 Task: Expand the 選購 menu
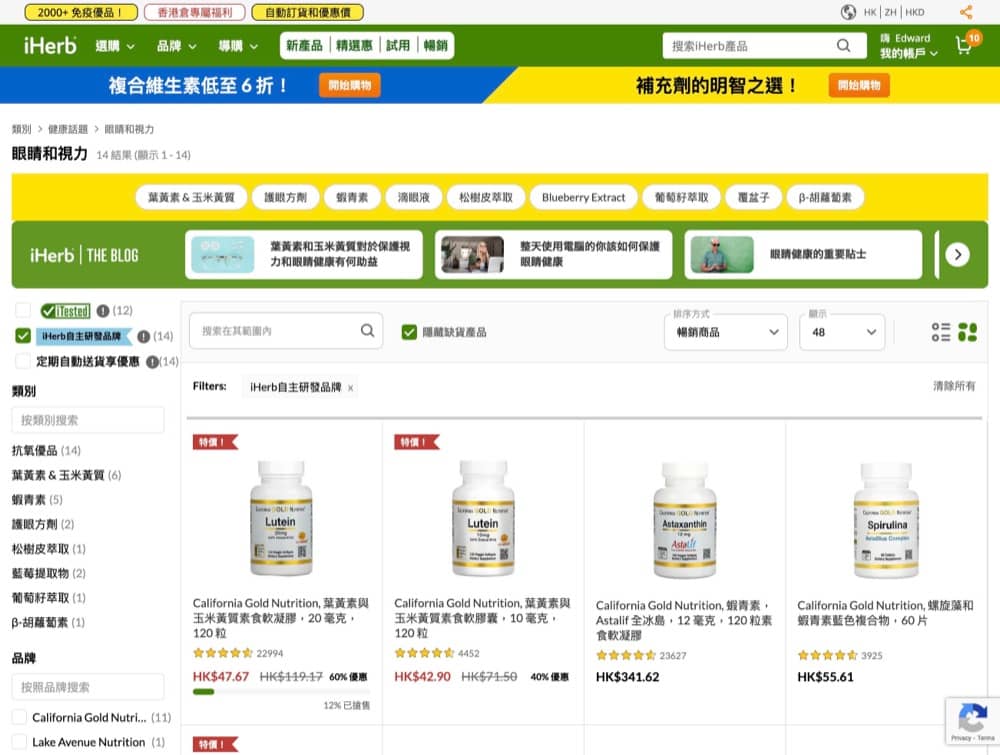(115, 46)
